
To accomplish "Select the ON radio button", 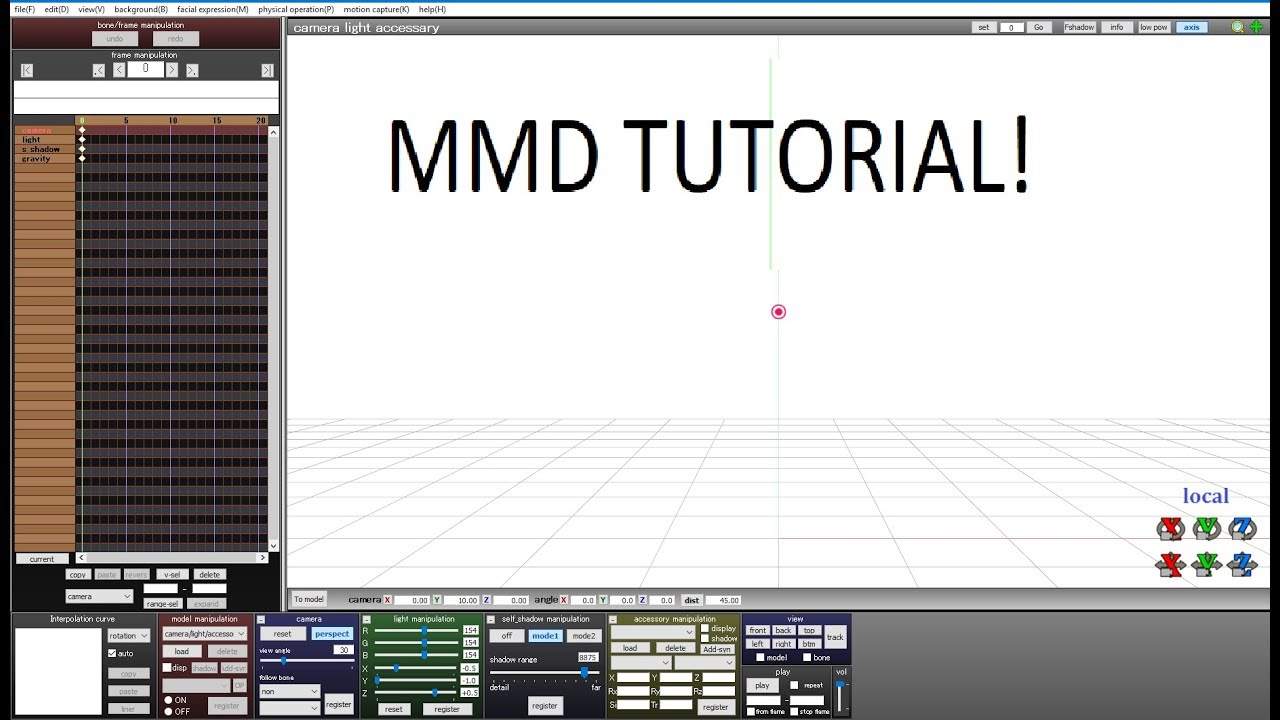I will 168,700.
